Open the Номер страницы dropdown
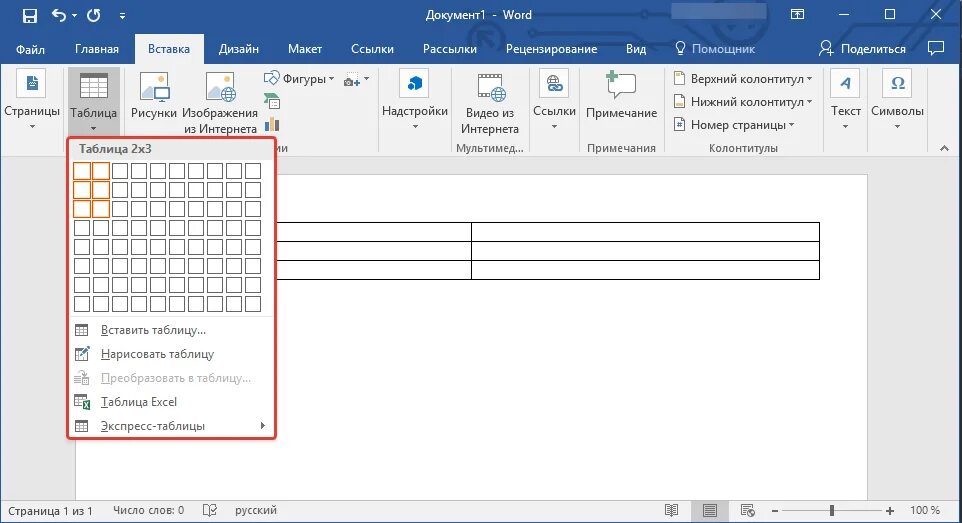The width and height of the screenshot is (962, 523). 734,125
